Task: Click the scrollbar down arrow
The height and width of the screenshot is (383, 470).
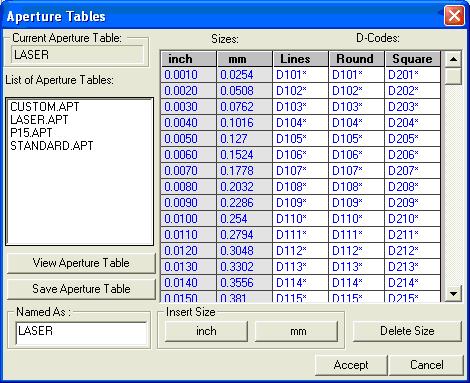Action: (453, 294)
